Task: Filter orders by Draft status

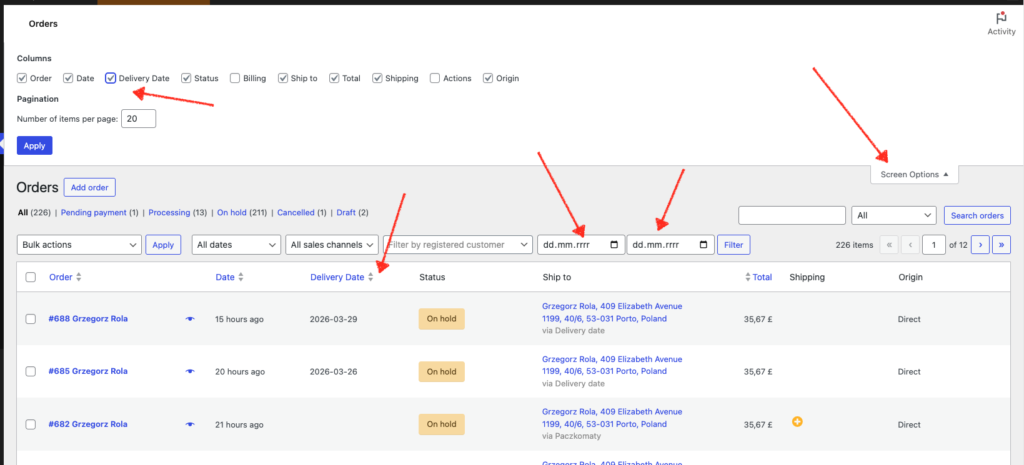Action: (x=345, y=213)
